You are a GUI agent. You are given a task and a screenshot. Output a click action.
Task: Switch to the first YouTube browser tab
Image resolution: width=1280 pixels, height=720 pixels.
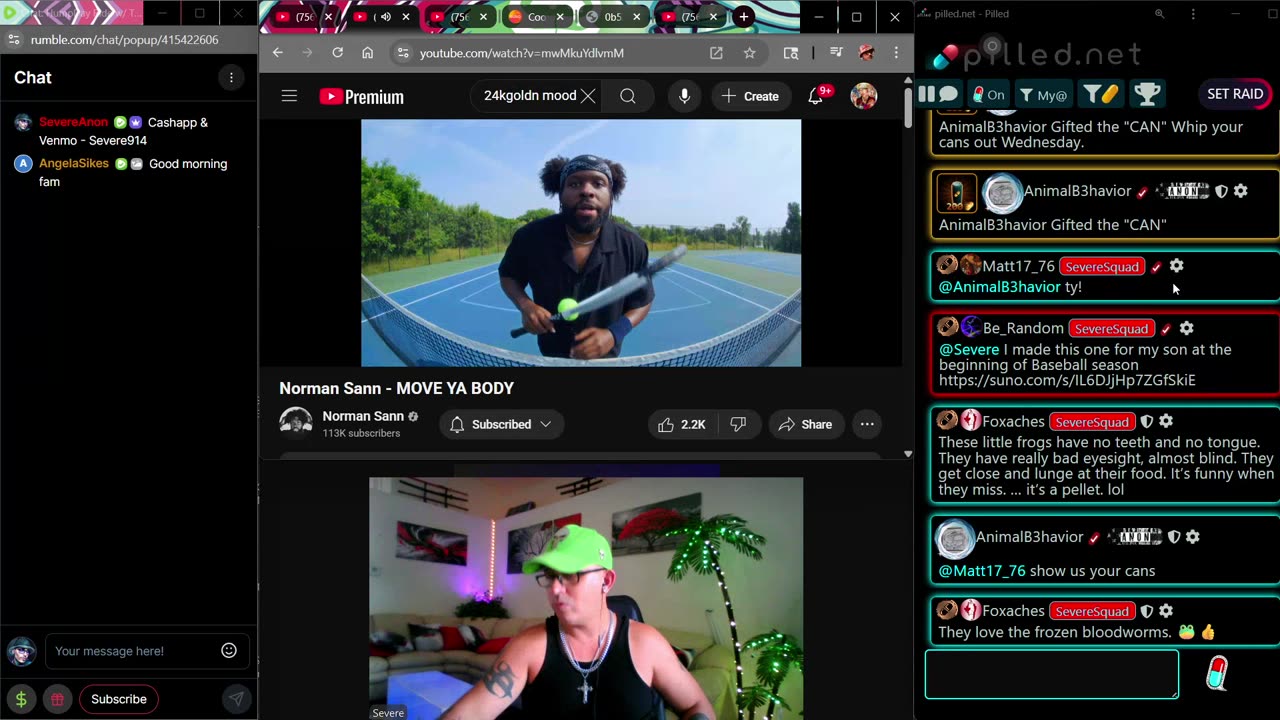pyautogui.click(x=304, y=17)
